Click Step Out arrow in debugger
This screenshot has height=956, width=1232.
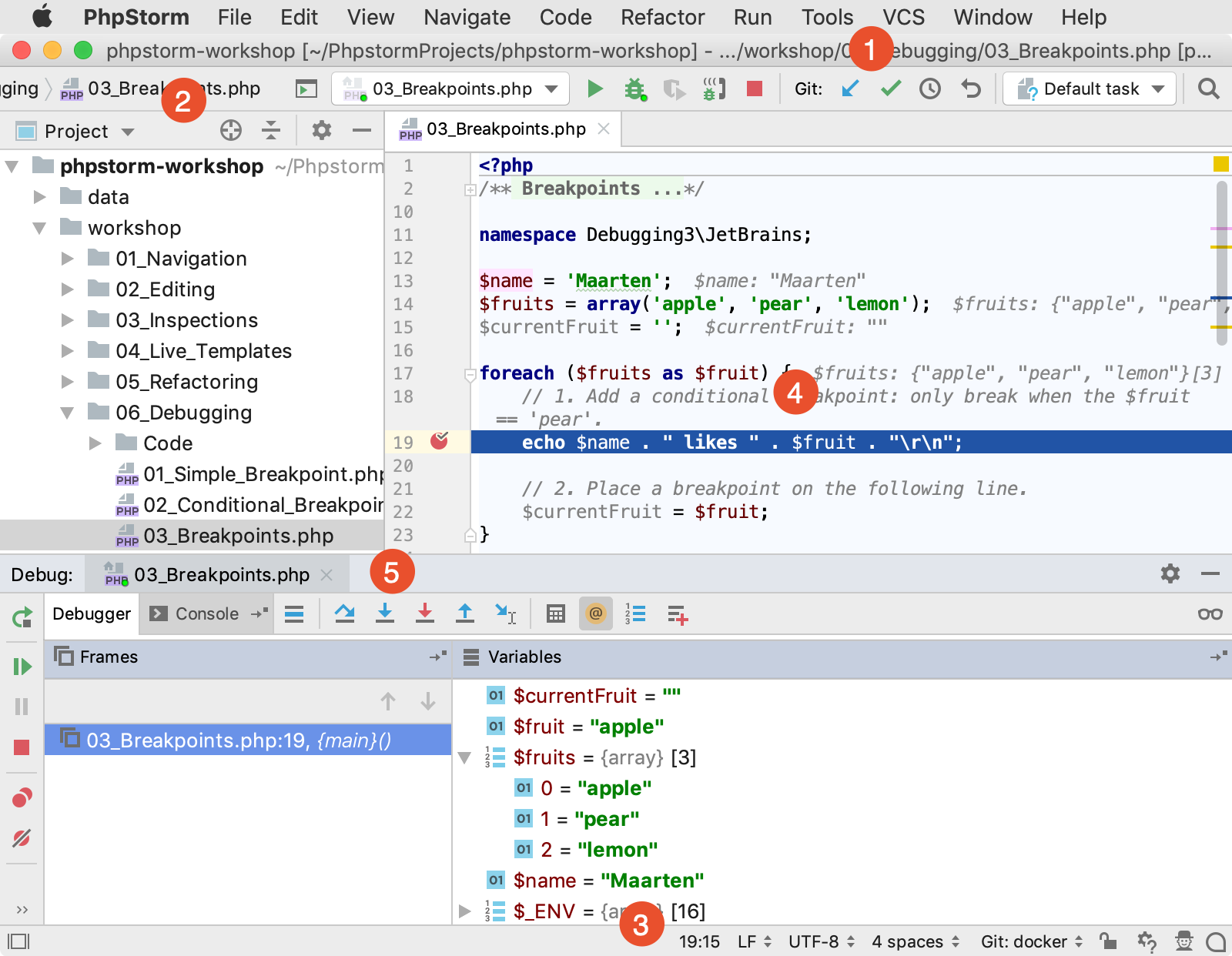465,613
